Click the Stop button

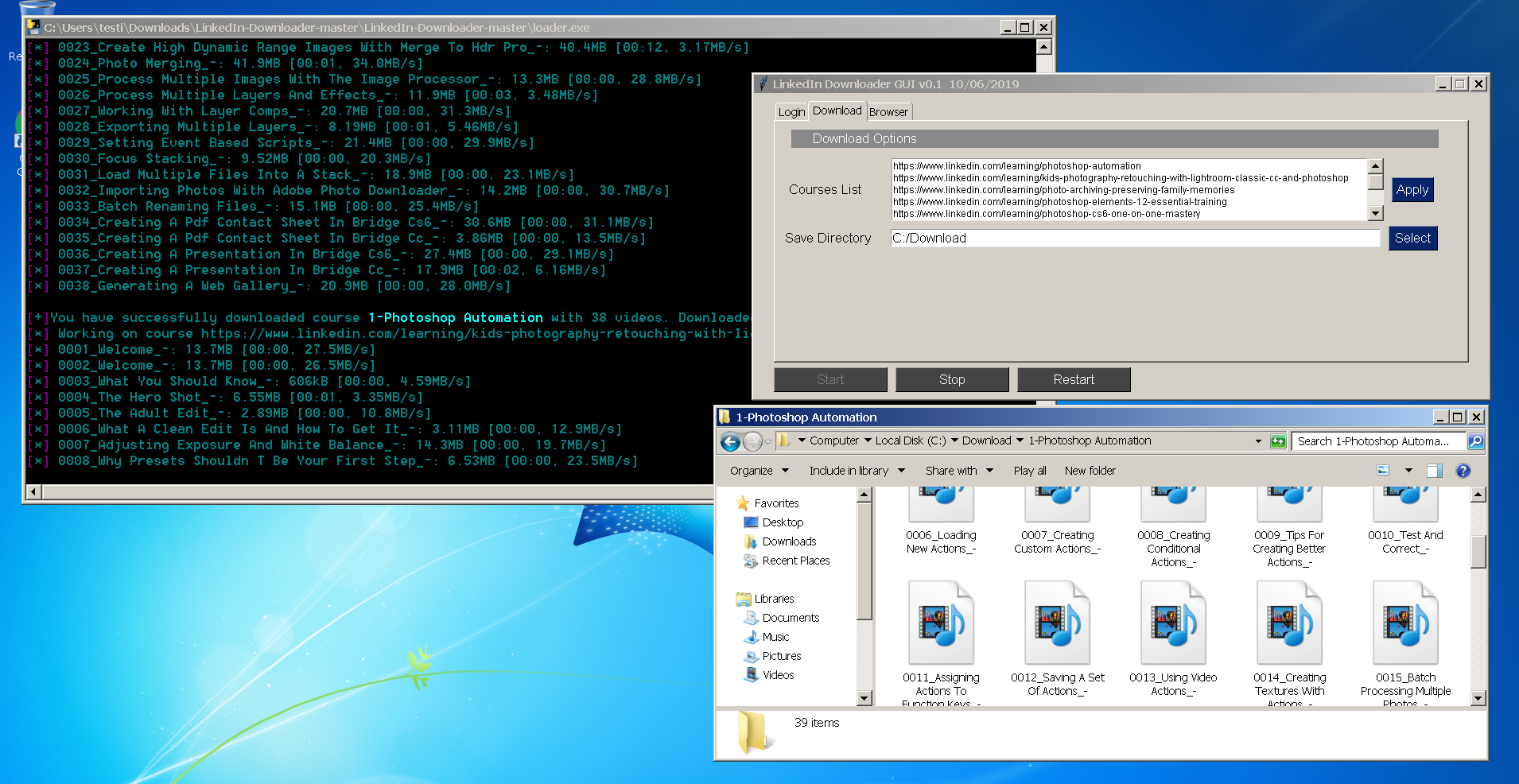952,379
